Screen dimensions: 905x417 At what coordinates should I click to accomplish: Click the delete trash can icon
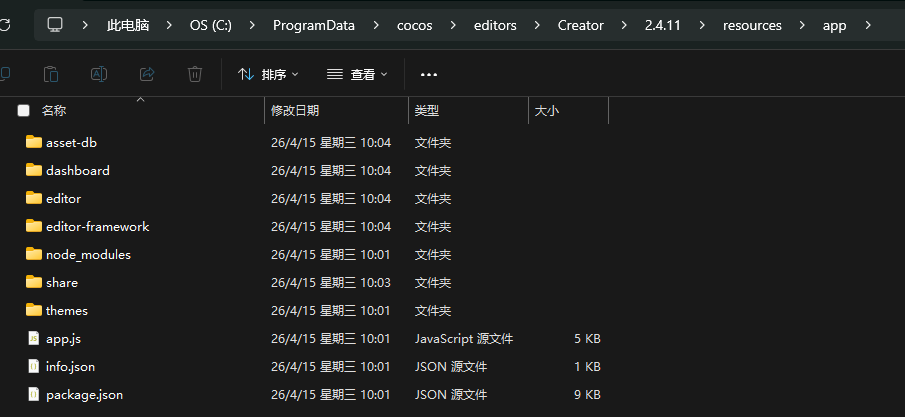195,74
